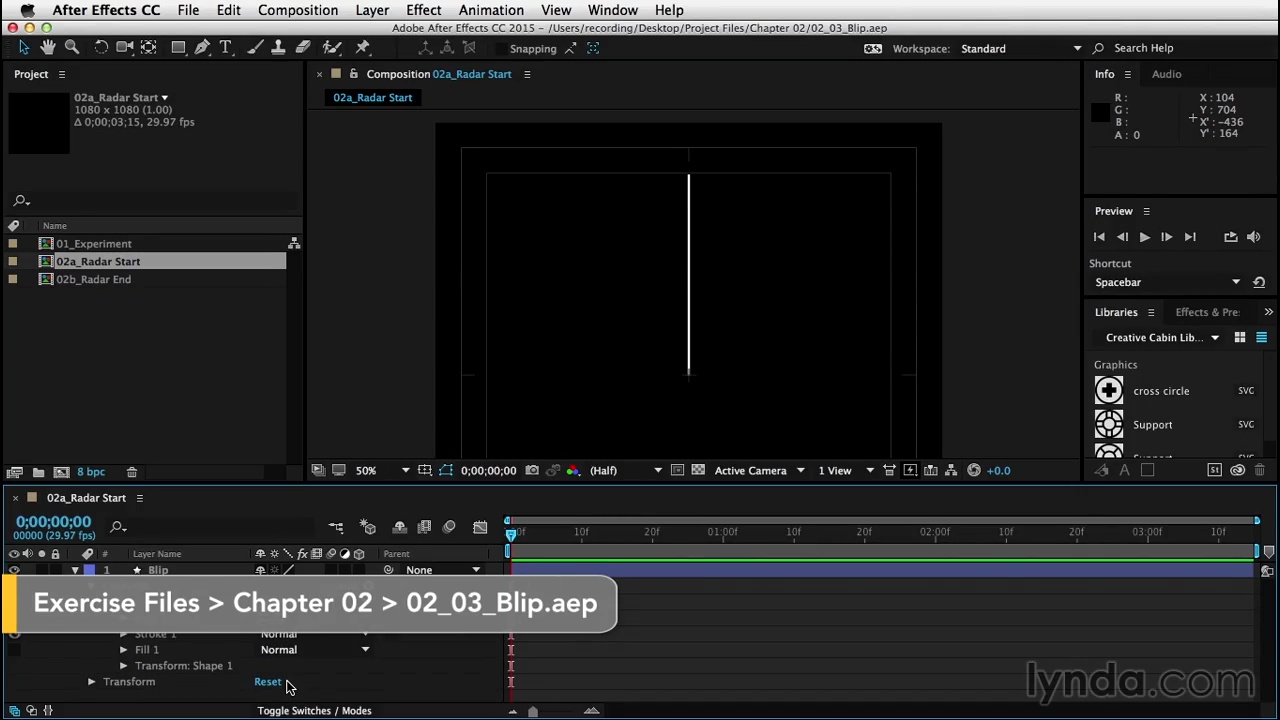Click the create new composition icon in Project panel
1280x720 pixels.
[61, 472]
